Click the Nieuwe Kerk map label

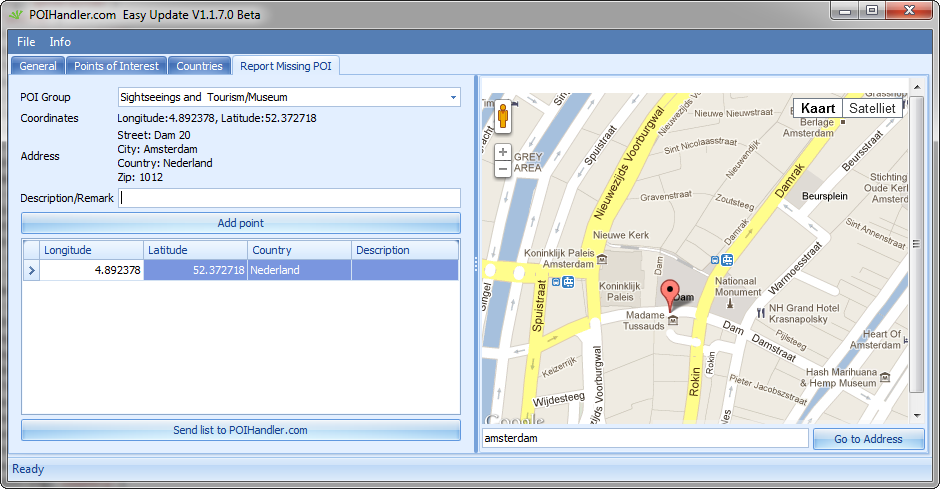[621, 235]
